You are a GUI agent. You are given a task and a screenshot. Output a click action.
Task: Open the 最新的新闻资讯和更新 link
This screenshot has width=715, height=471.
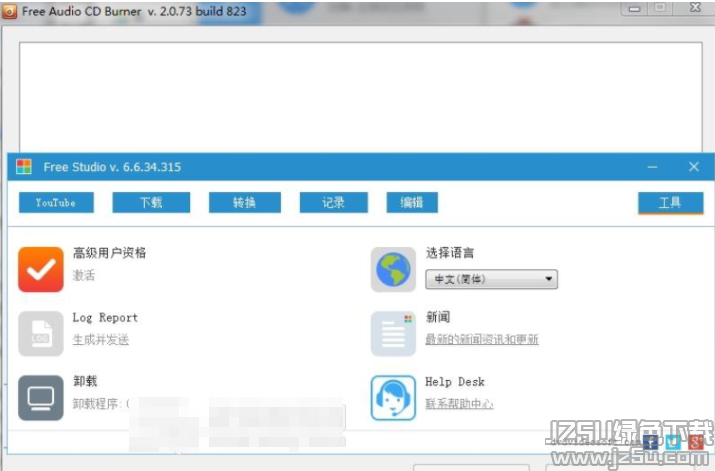[x=482, y=339]
